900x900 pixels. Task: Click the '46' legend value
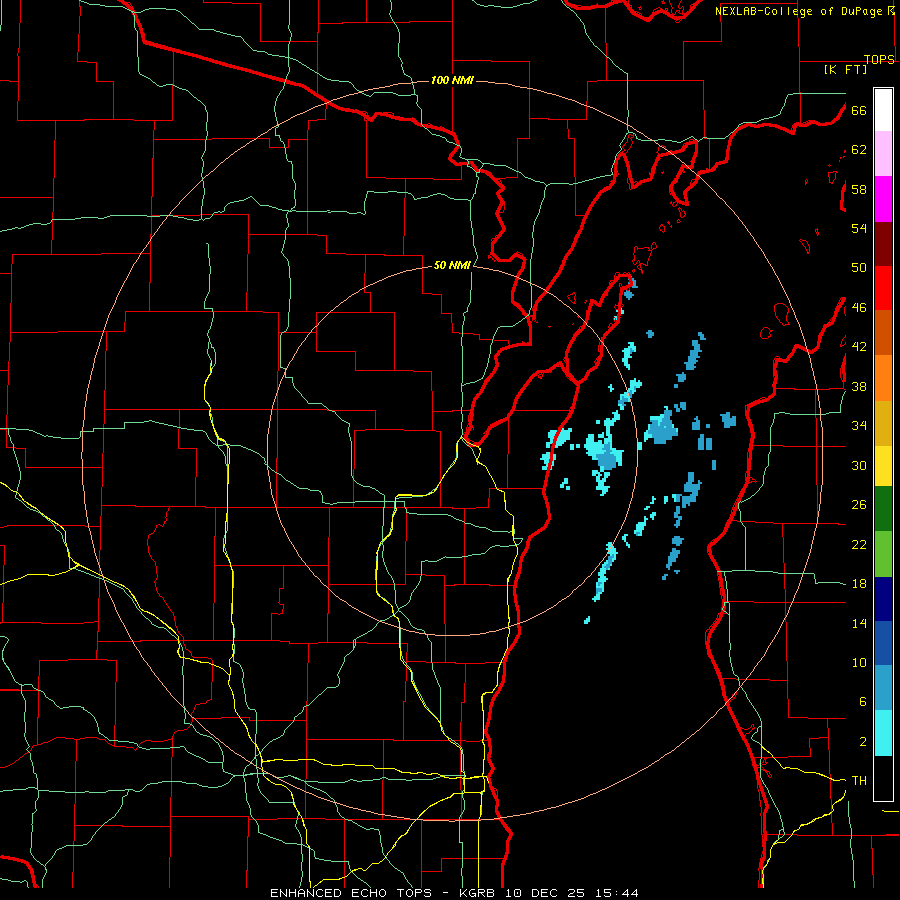tap(859, 308)
